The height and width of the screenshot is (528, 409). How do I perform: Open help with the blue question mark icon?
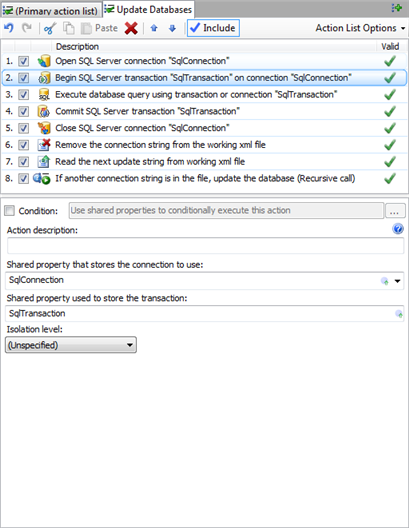click(x=398, y=229)
